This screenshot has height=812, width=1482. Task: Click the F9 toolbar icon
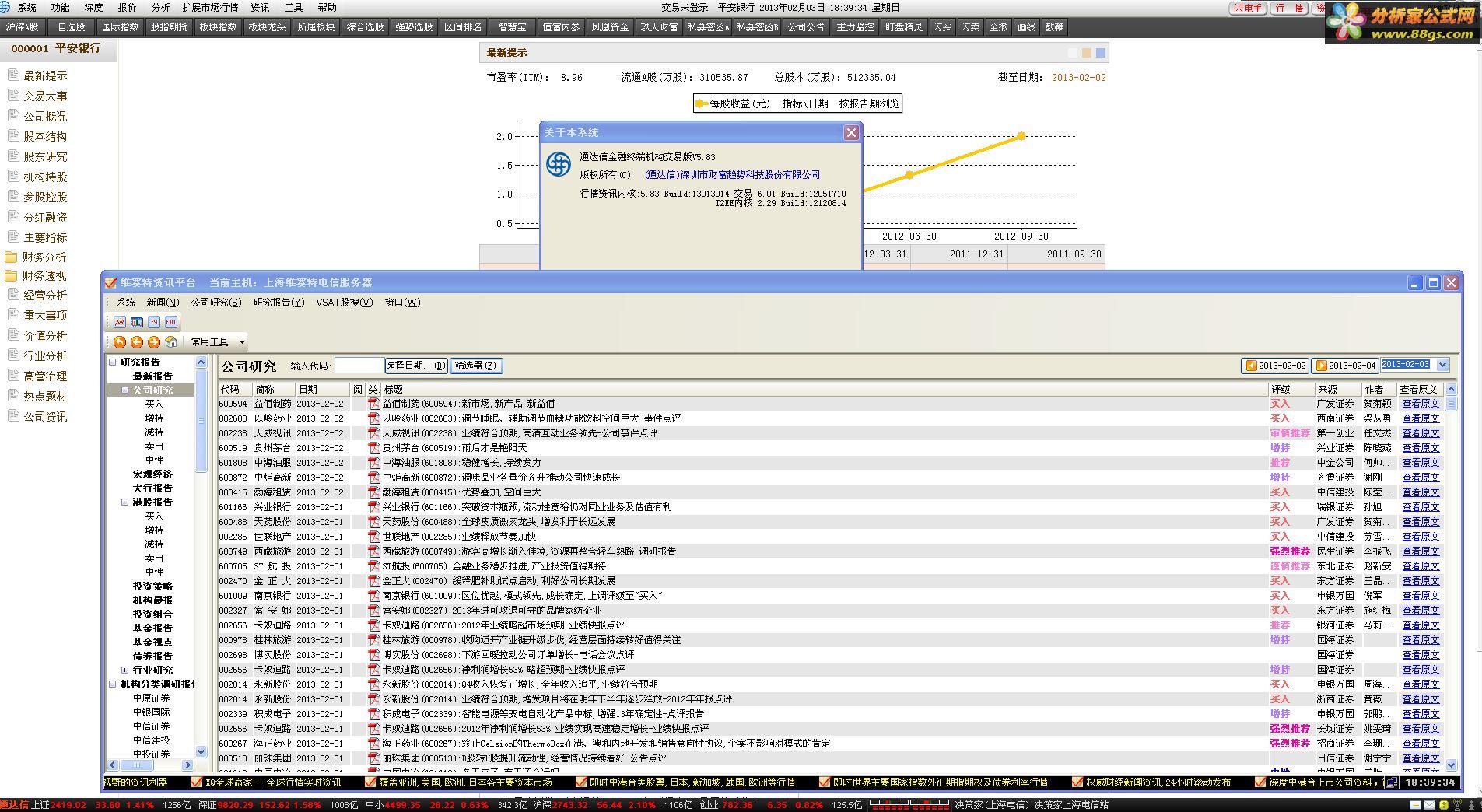point(154,322)
